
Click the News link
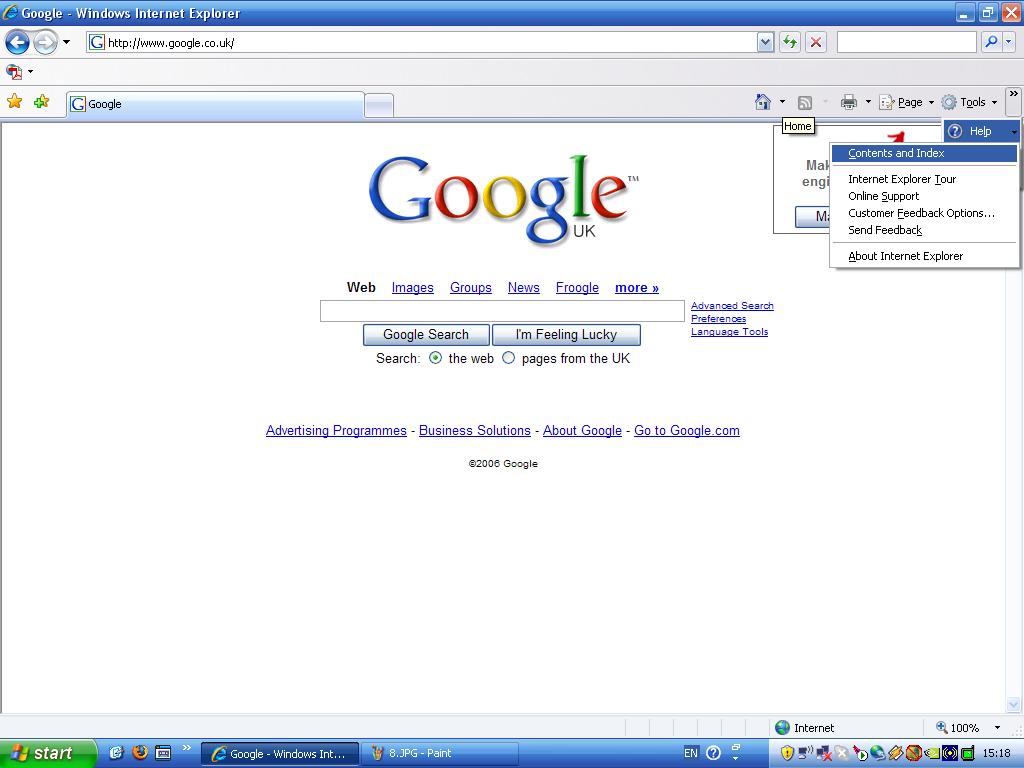[523, 288]
